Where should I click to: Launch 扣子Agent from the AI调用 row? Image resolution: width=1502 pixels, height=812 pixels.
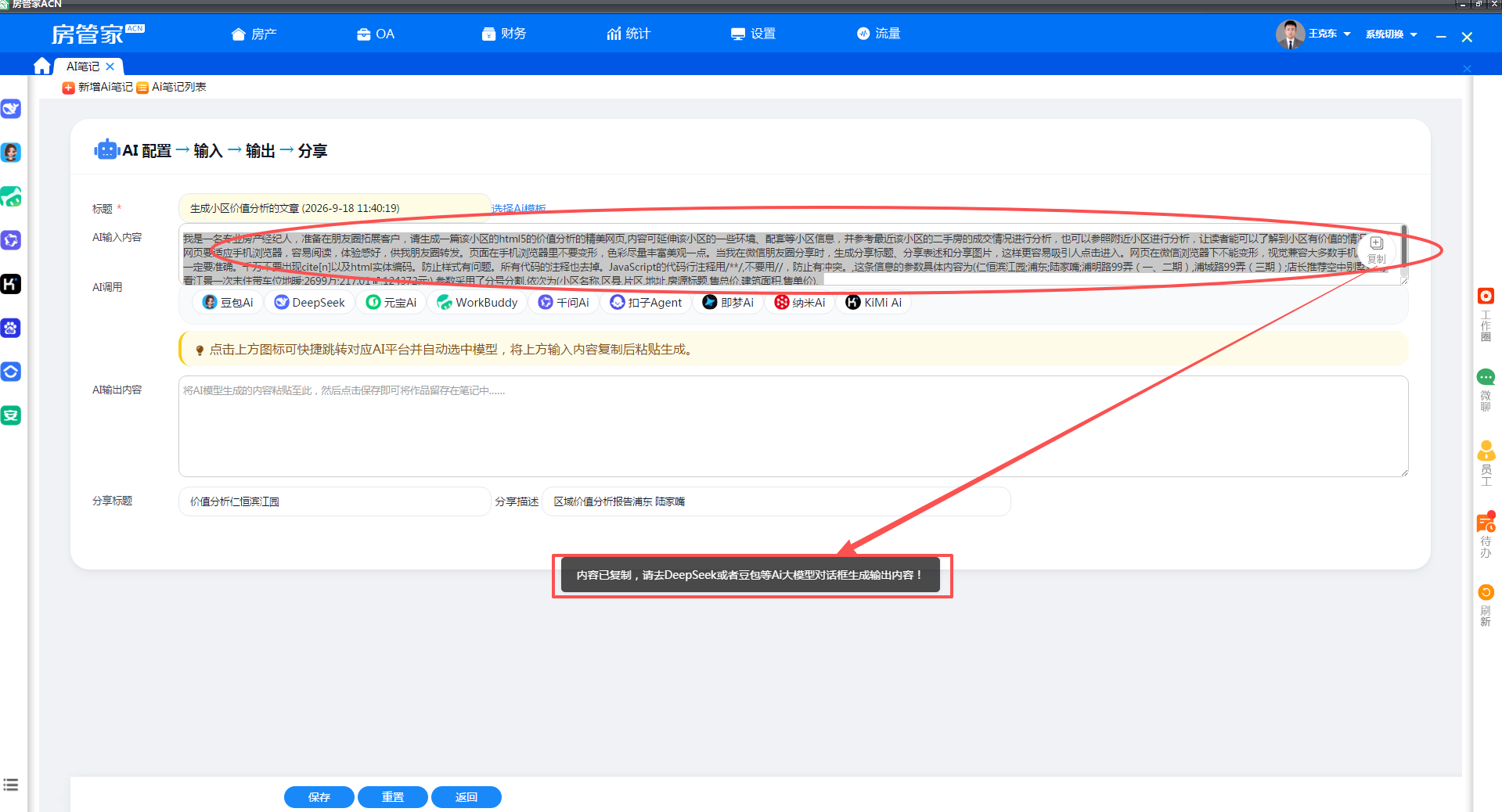point(646,303)
